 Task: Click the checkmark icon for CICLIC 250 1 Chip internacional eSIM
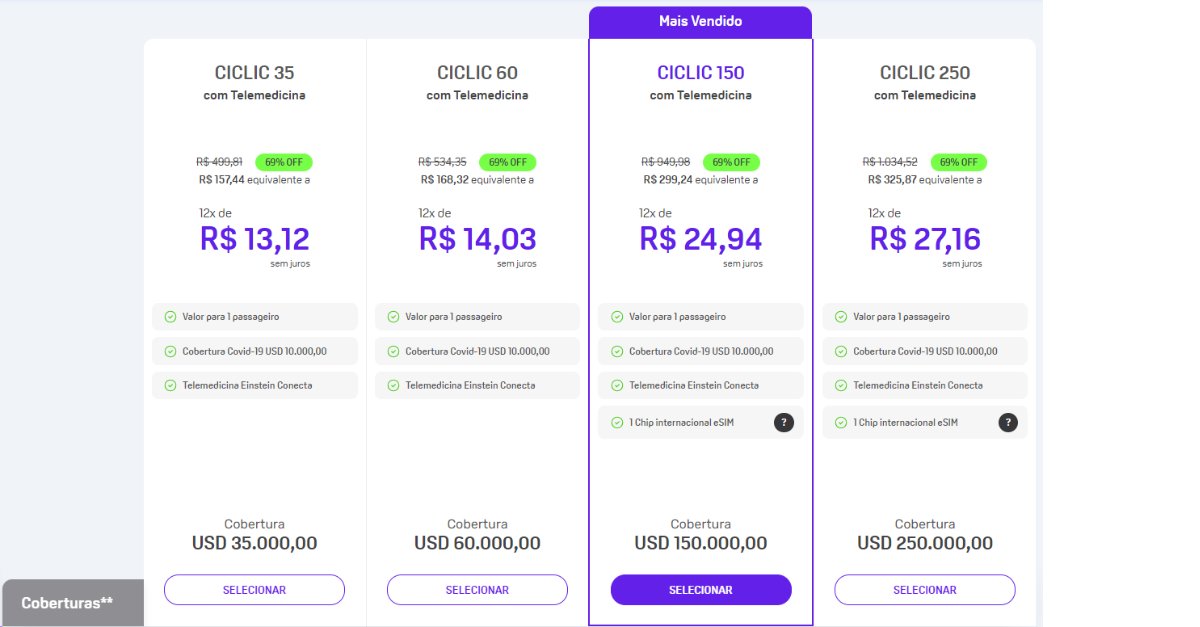coord(840,423)
